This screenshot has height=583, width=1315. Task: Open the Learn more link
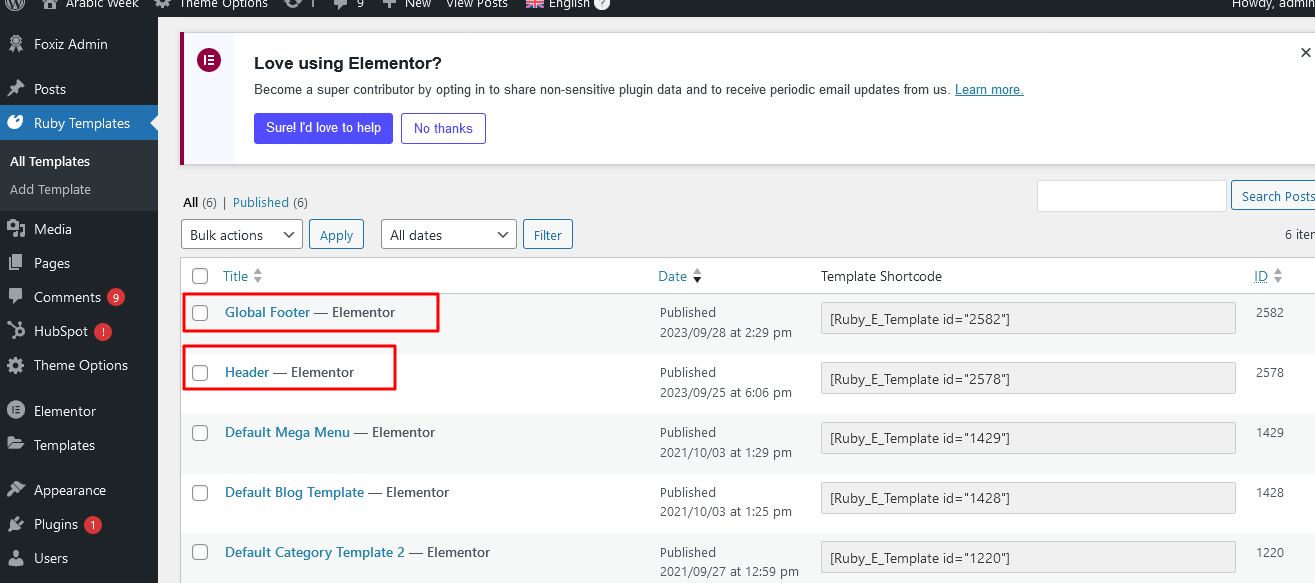pos(989,90)
